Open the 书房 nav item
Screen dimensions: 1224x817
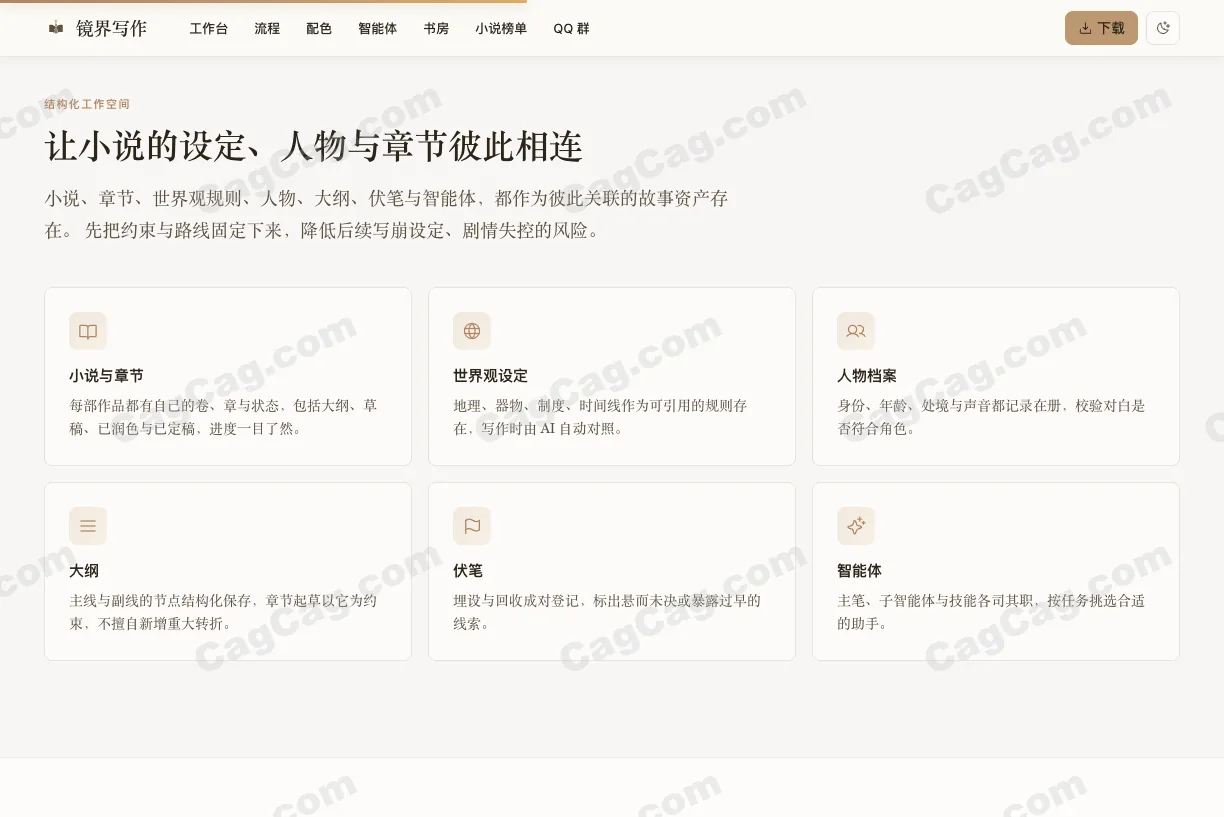(436, 29)
